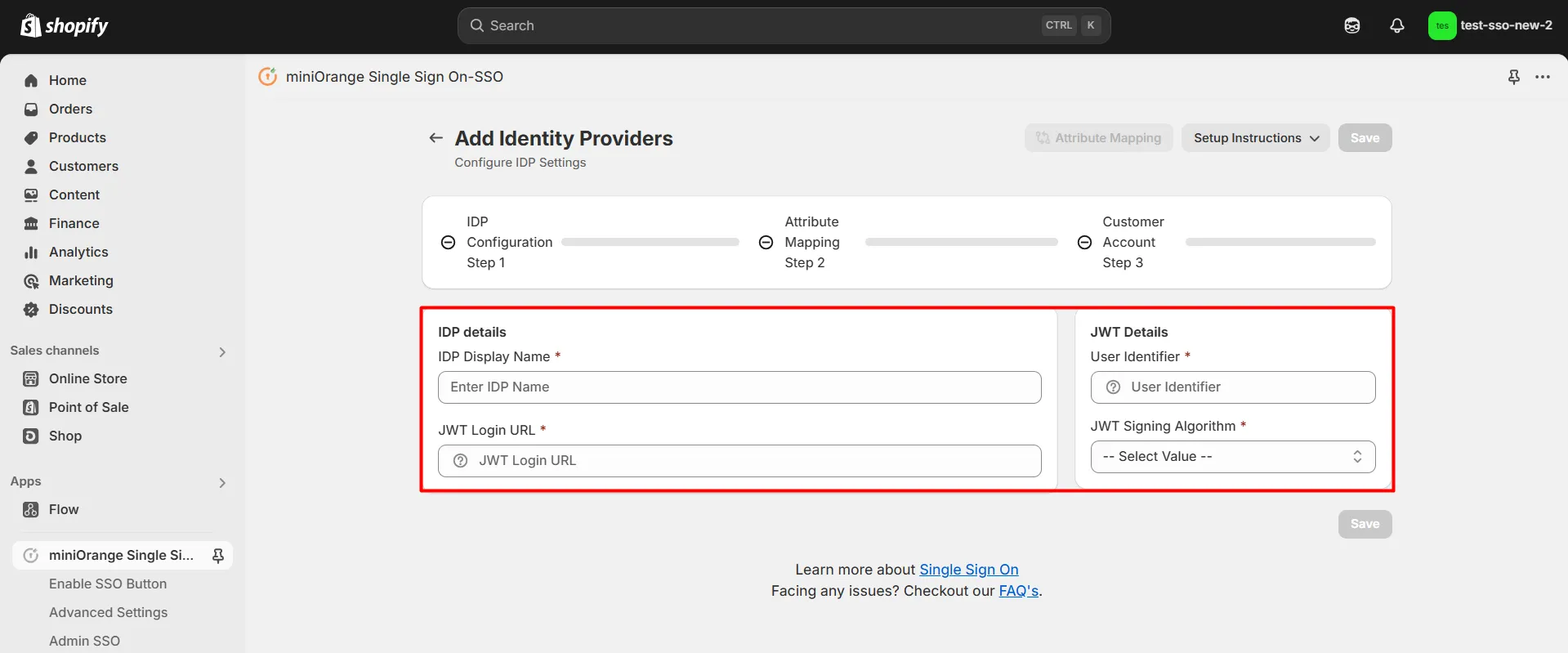This screenshot has width=1568, height=653.
Task: Pin the app using header pin icon
Action: click(x=1514, y=77)
